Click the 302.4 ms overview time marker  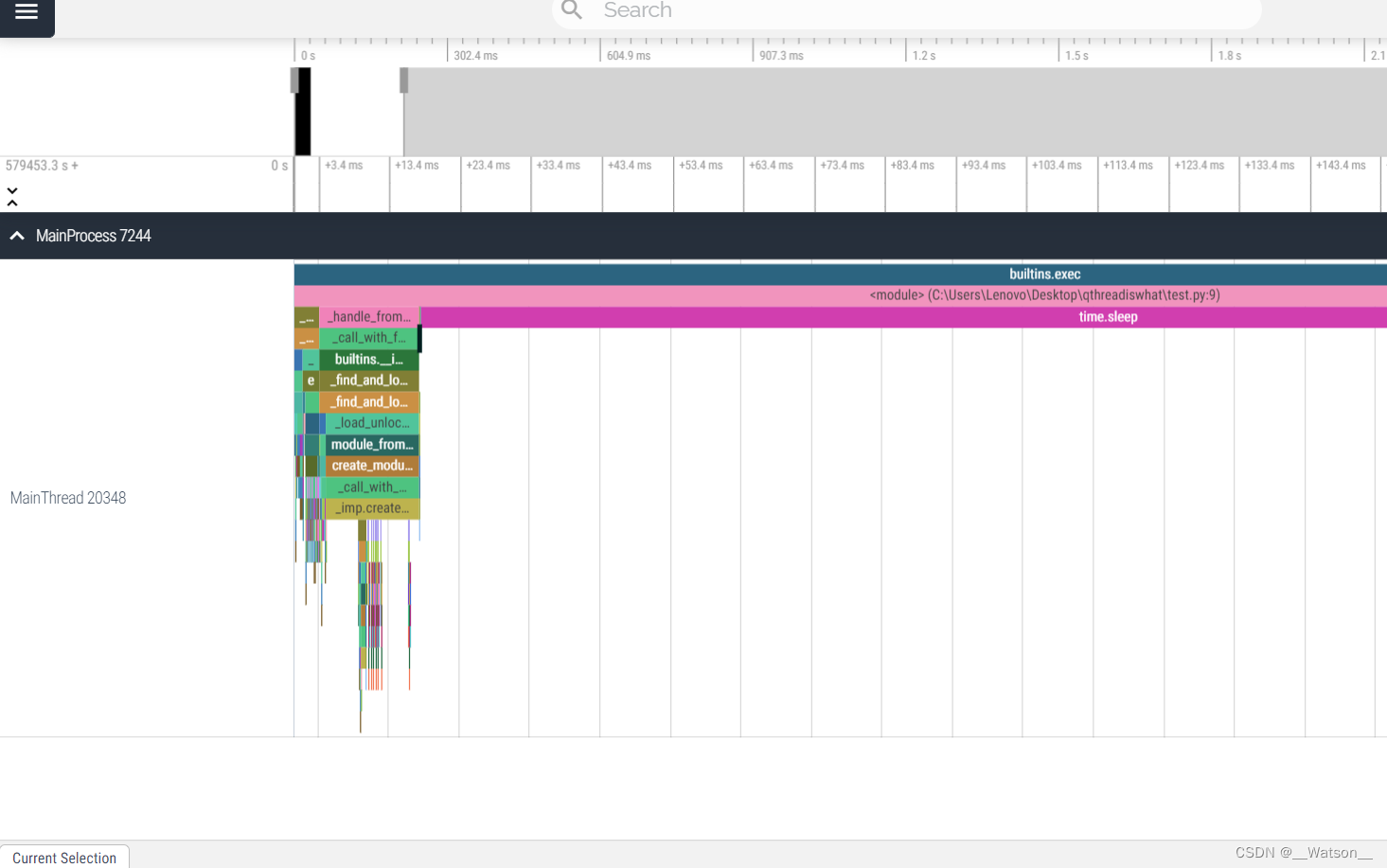(x=475, y=56)
